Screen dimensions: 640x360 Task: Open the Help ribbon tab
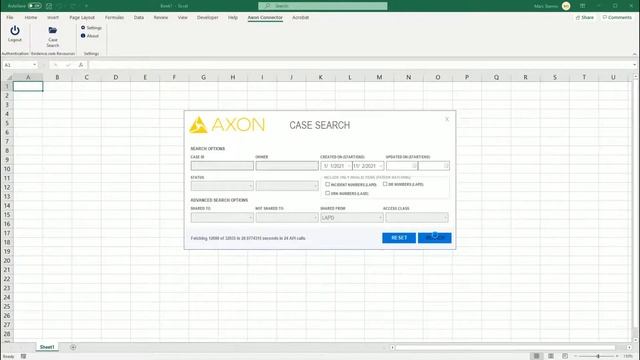tap(233, 18)
